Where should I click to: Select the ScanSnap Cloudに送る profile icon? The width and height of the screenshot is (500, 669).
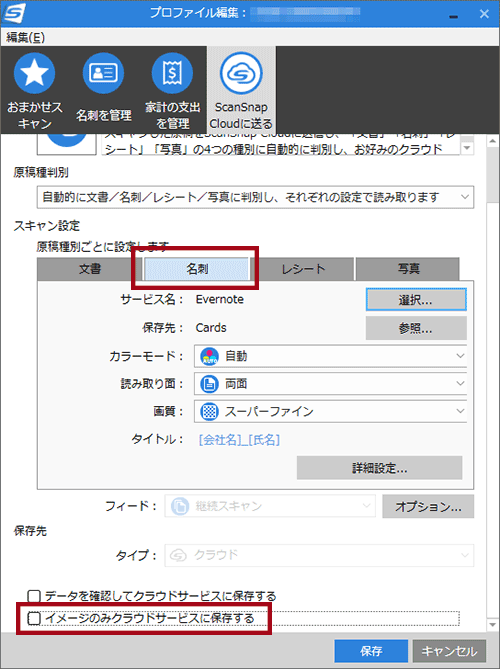[241, 73]
